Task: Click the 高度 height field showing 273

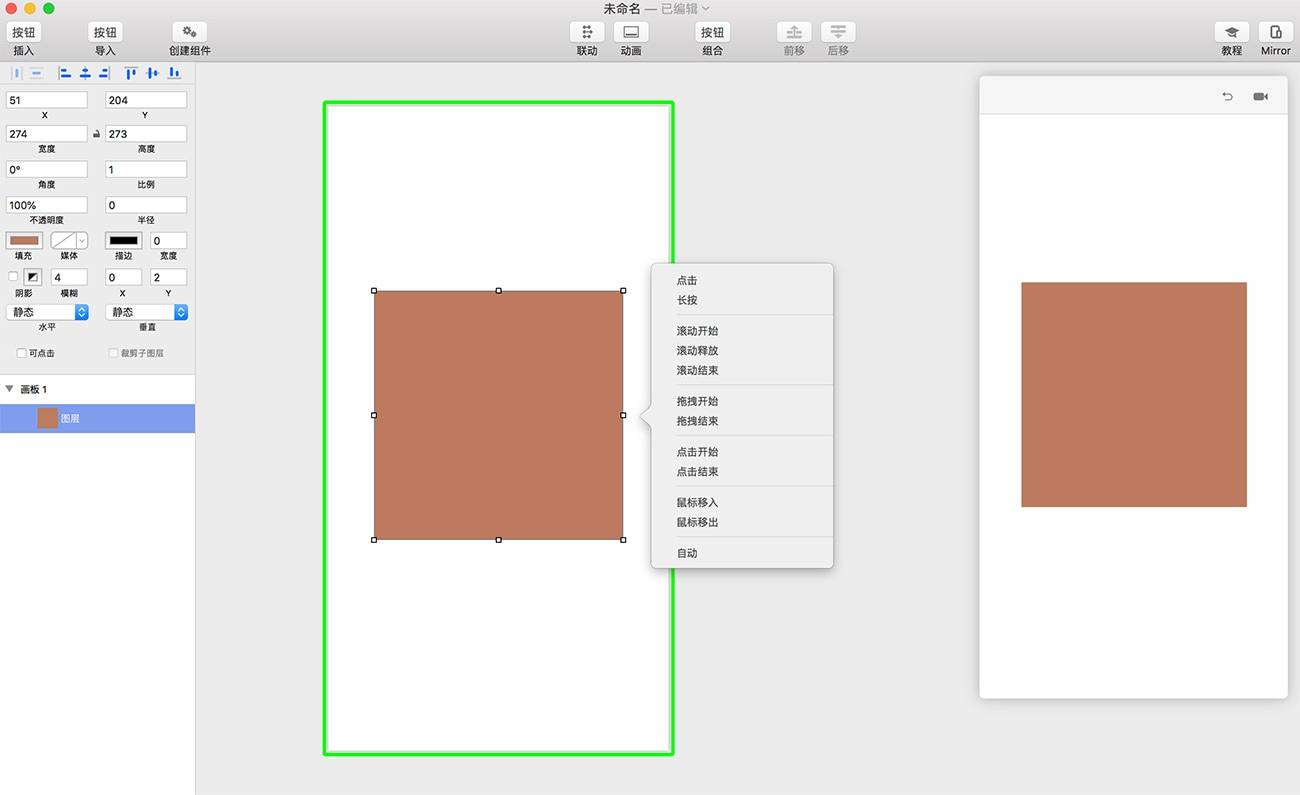Action: [146, 134]
